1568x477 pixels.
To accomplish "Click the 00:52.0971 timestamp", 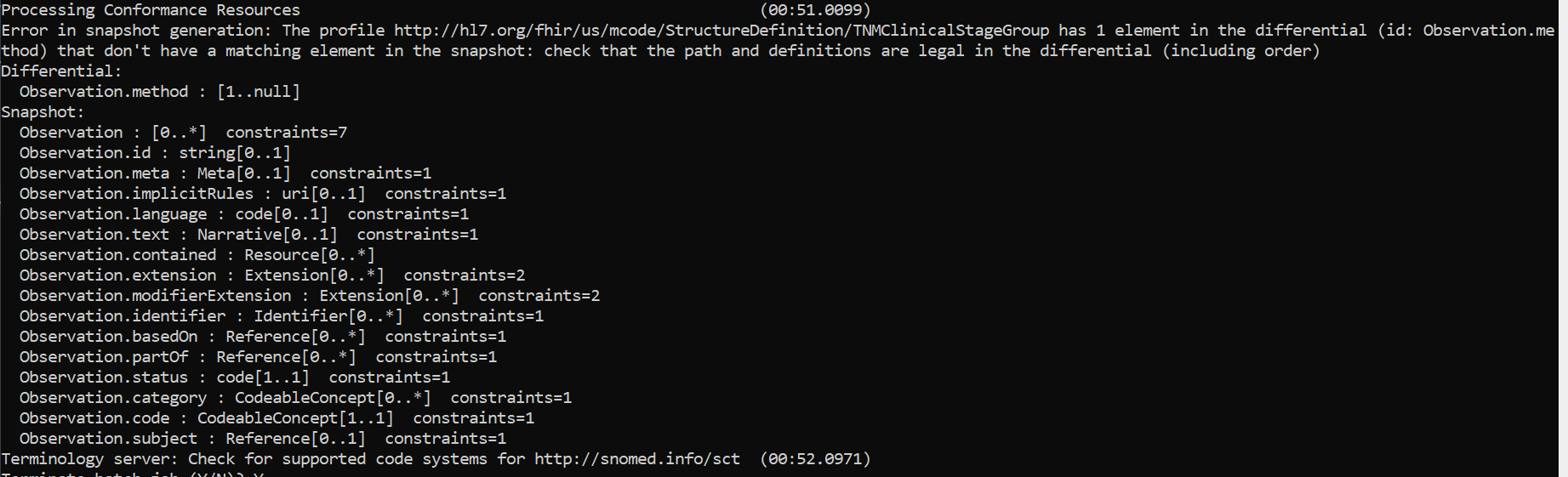I will (815, 459).
